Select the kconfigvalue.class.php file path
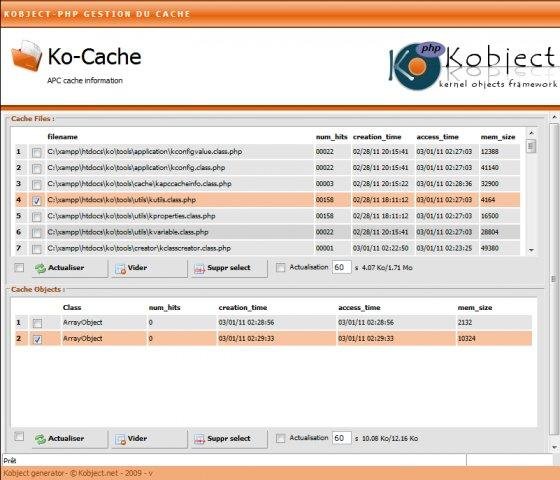 tap(145, 151)
